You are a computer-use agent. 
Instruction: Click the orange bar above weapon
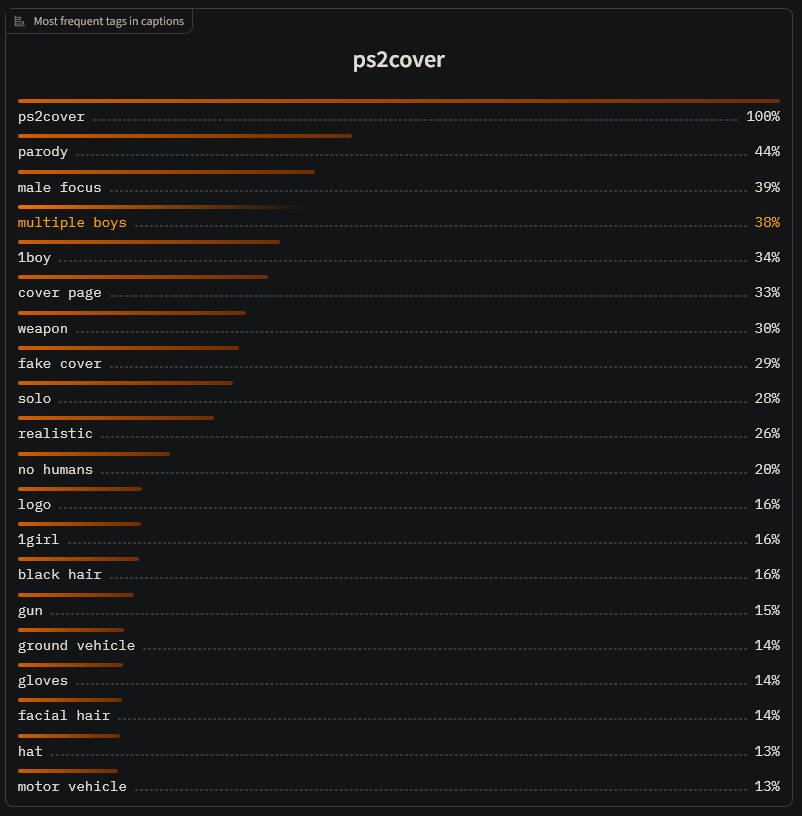132,313
